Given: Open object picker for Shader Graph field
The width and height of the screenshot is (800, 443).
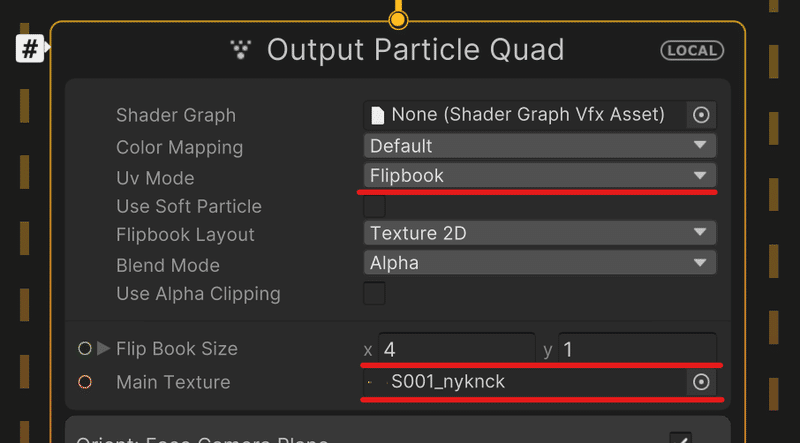Looking at the screenshot, I should click(701, 115).
